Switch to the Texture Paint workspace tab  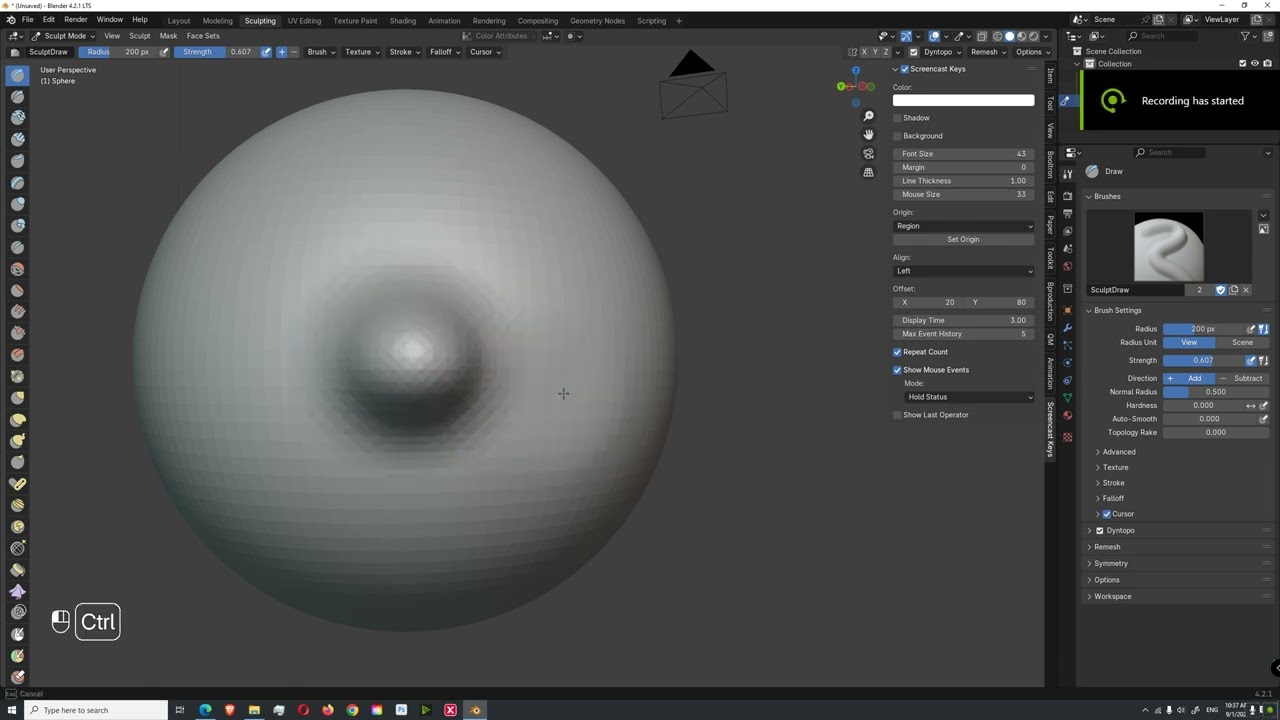(x=356, y=20)
